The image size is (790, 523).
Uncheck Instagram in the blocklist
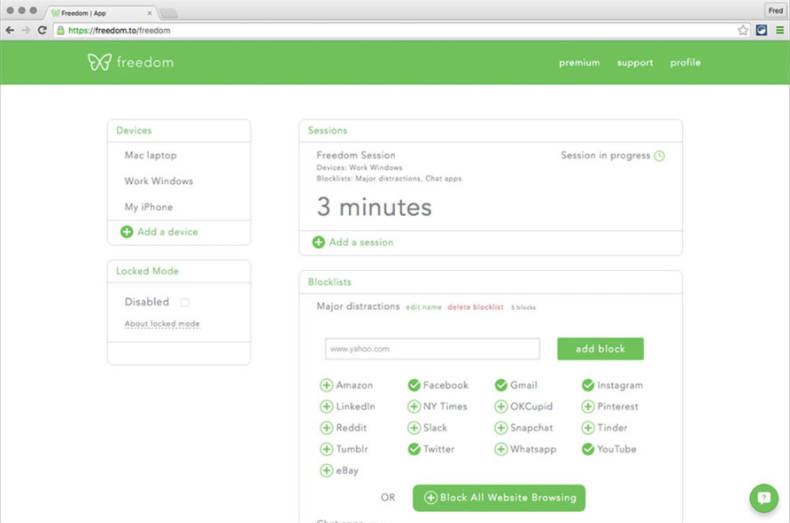pyautogui.click(x=588, y=385)
